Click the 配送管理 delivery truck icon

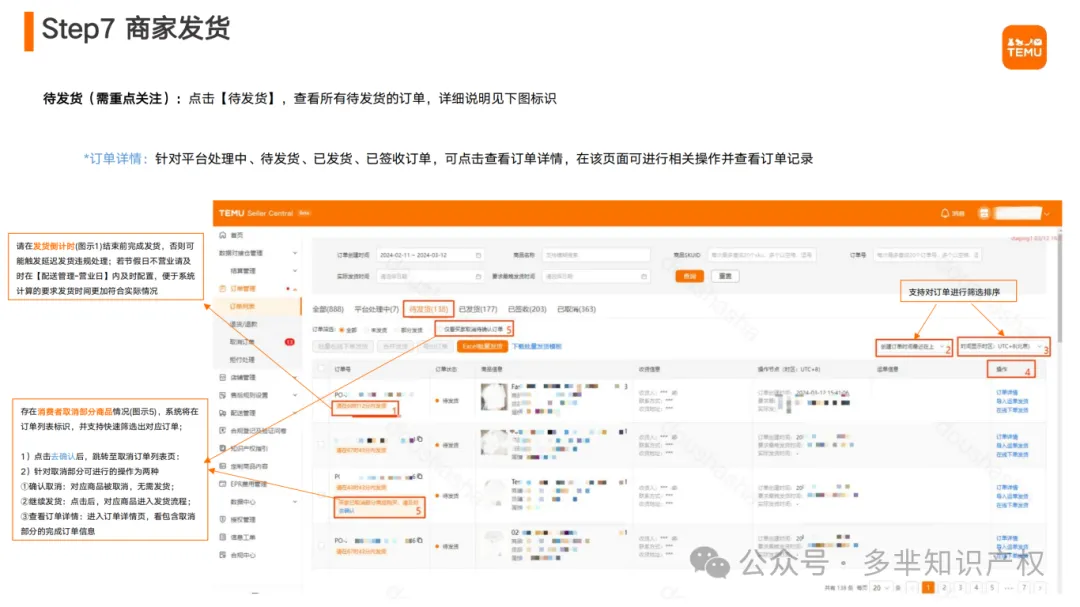222,413
